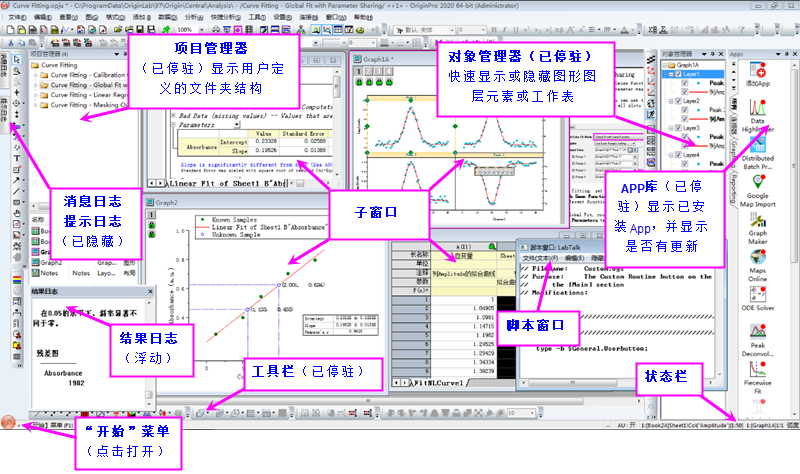This screenshot has width=800, height=474.
Task: Expand the Curve Fitting - Calibration folder
Action: point(36,75)
